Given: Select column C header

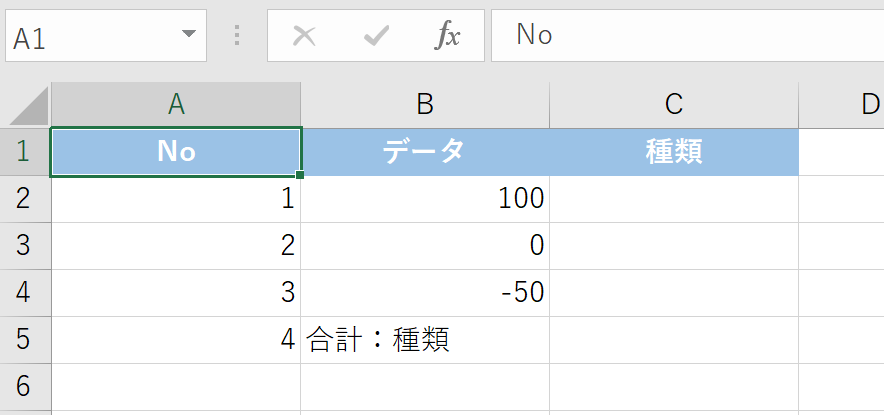Looking at the screenshot, I should [674, 104].
